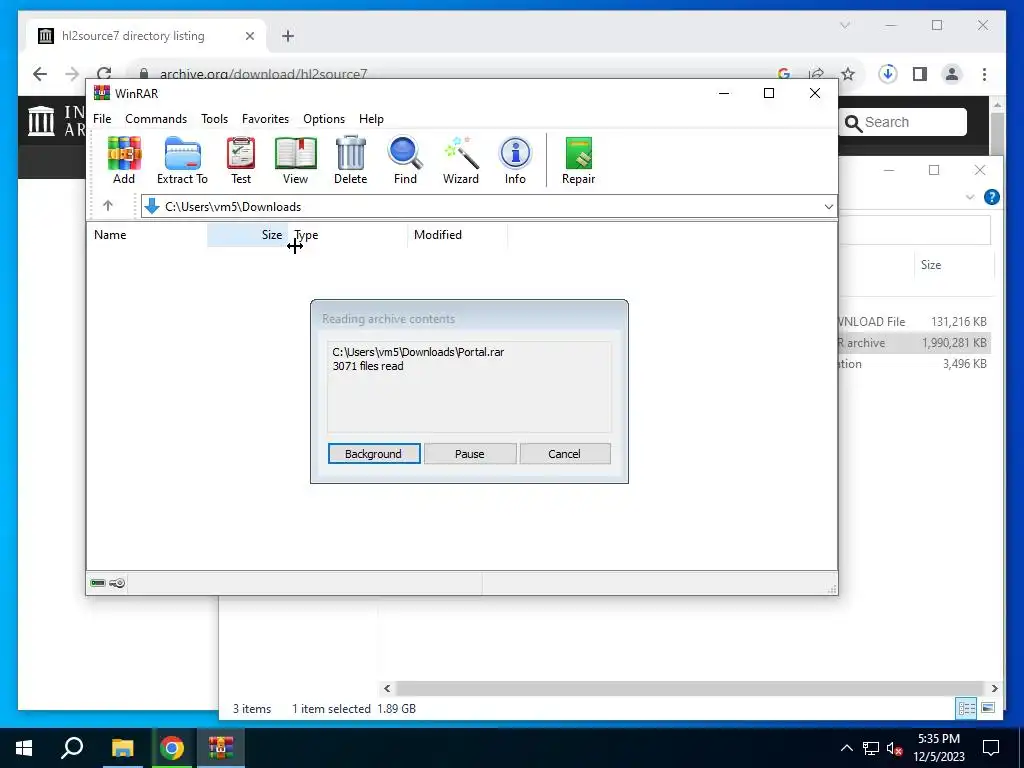Click the muted volume tray icon
1024x768 pixels.
click(894, 748)
